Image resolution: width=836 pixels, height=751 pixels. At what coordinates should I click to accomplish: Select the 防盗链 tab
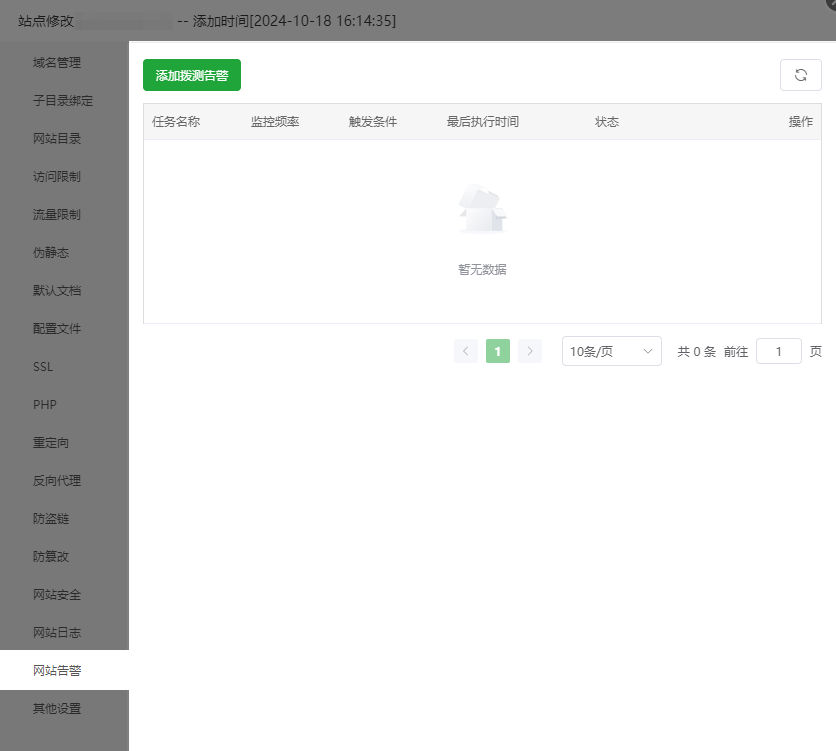coord(51,519)
